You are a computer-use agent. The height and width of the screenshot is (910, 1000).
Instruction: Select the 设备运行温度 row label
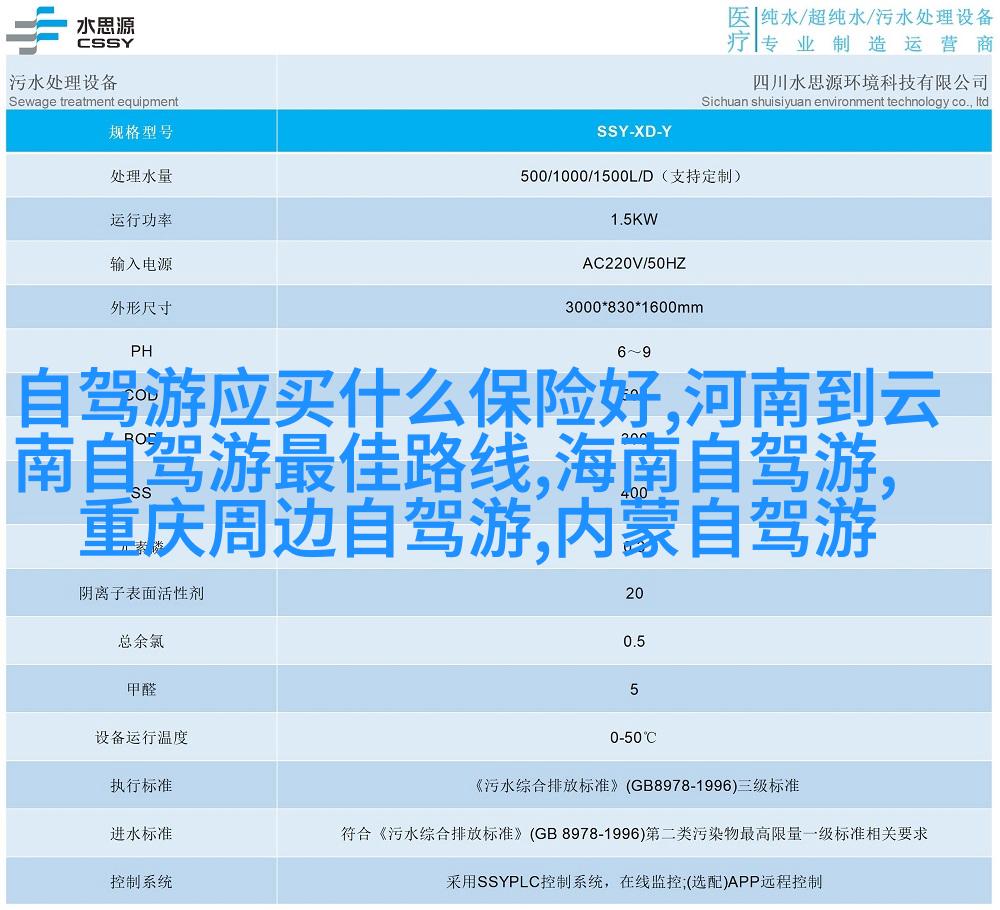pyautogui.click(x=141, y=738)
